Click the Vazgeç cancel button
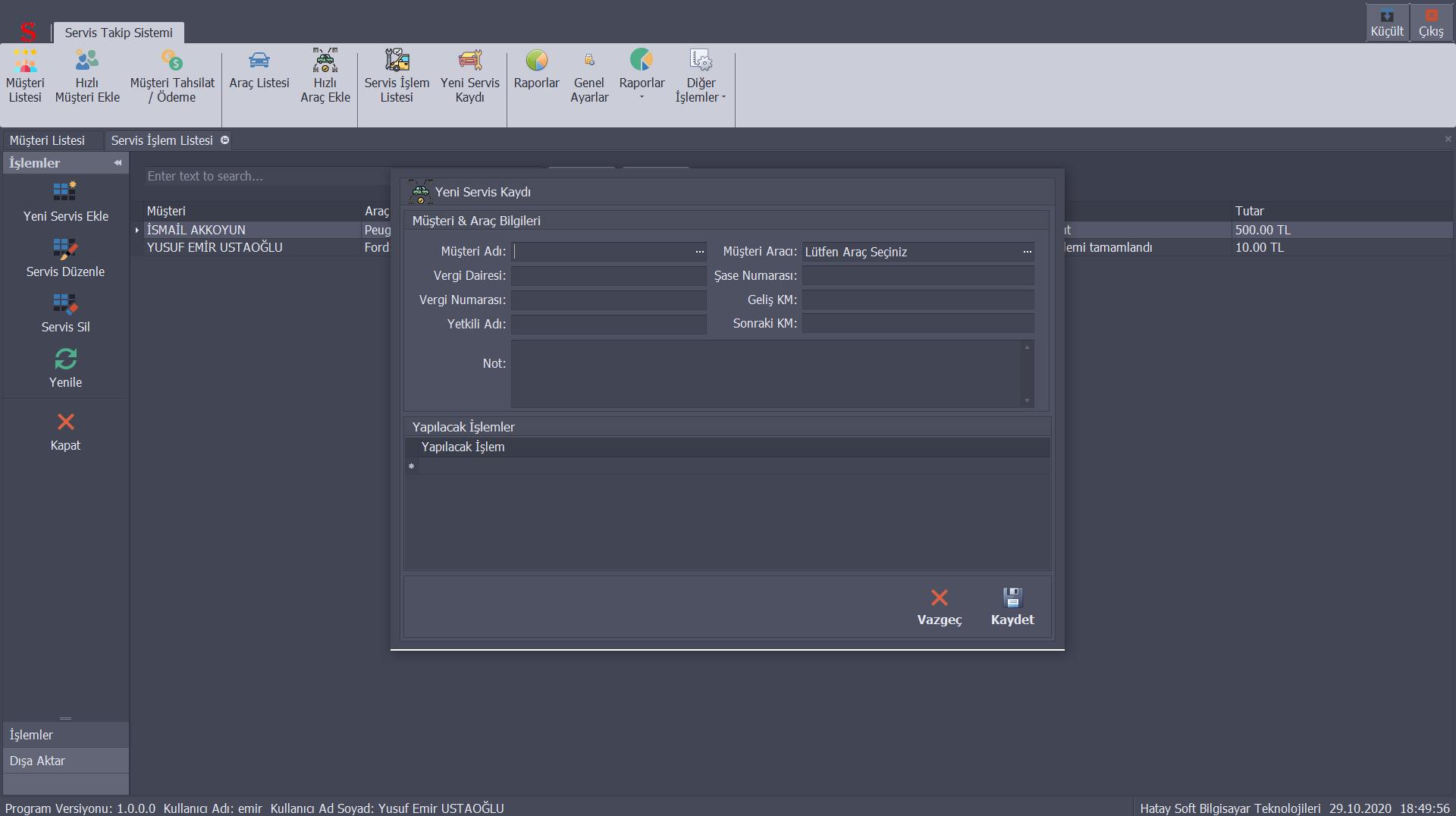The image size is (1456, 816). coord(939,607)
